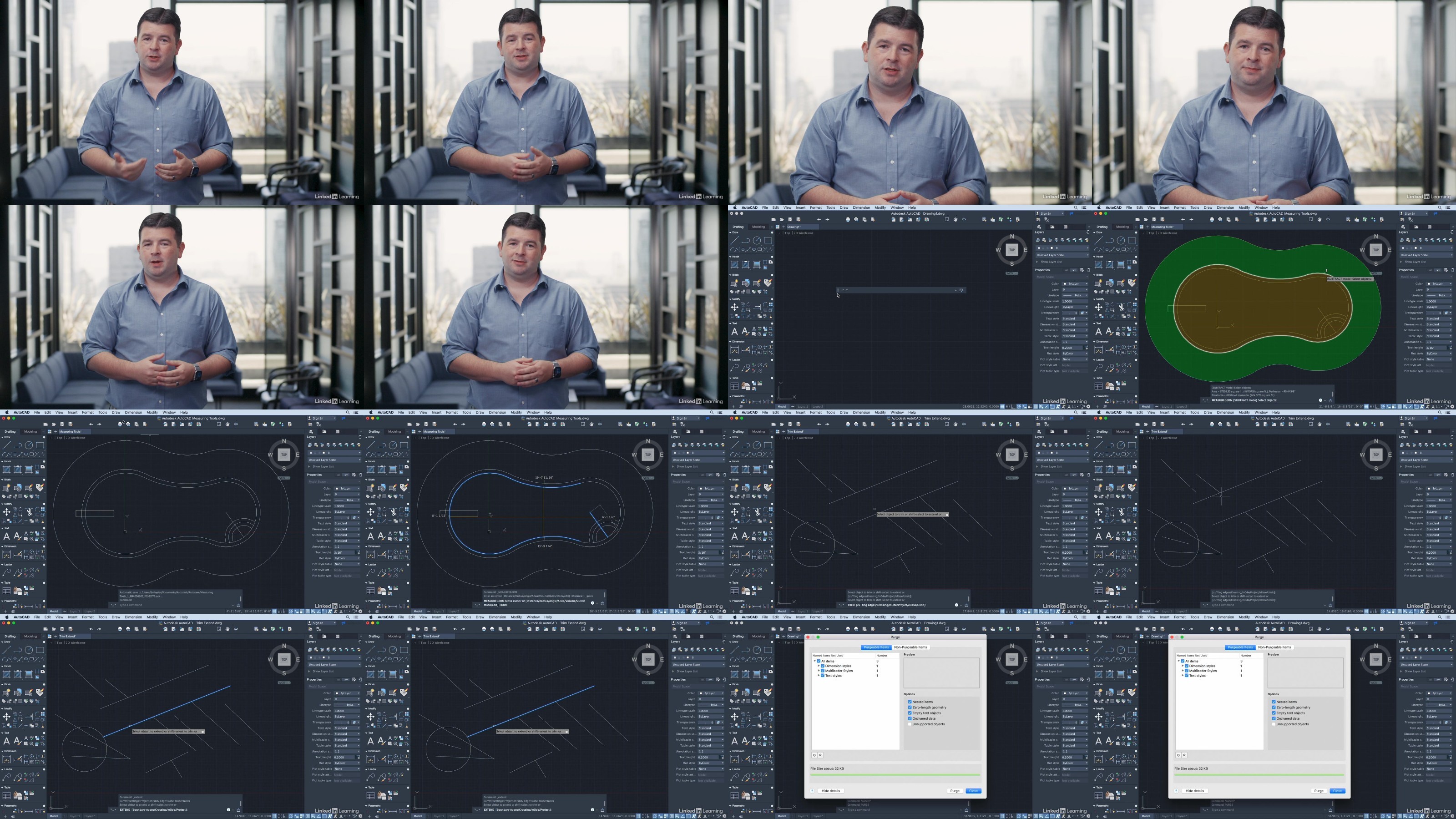Click TOP ViewCube face over green pool drawing
This screenshot has height=819, width=1456.
point(1376,249)
